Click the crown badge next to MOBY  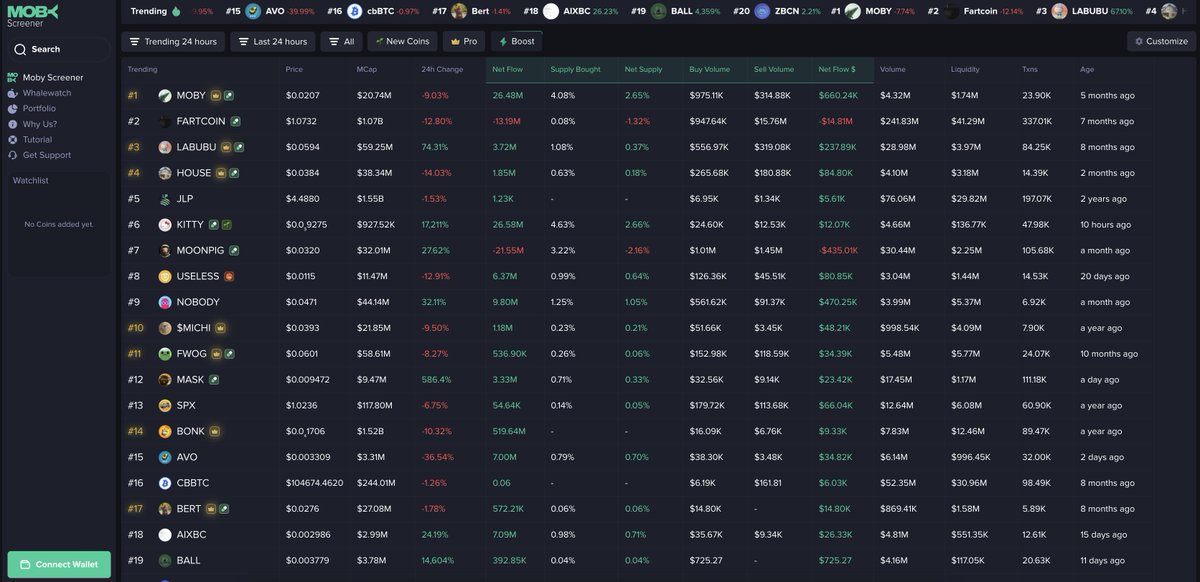(x=215, y=96)
